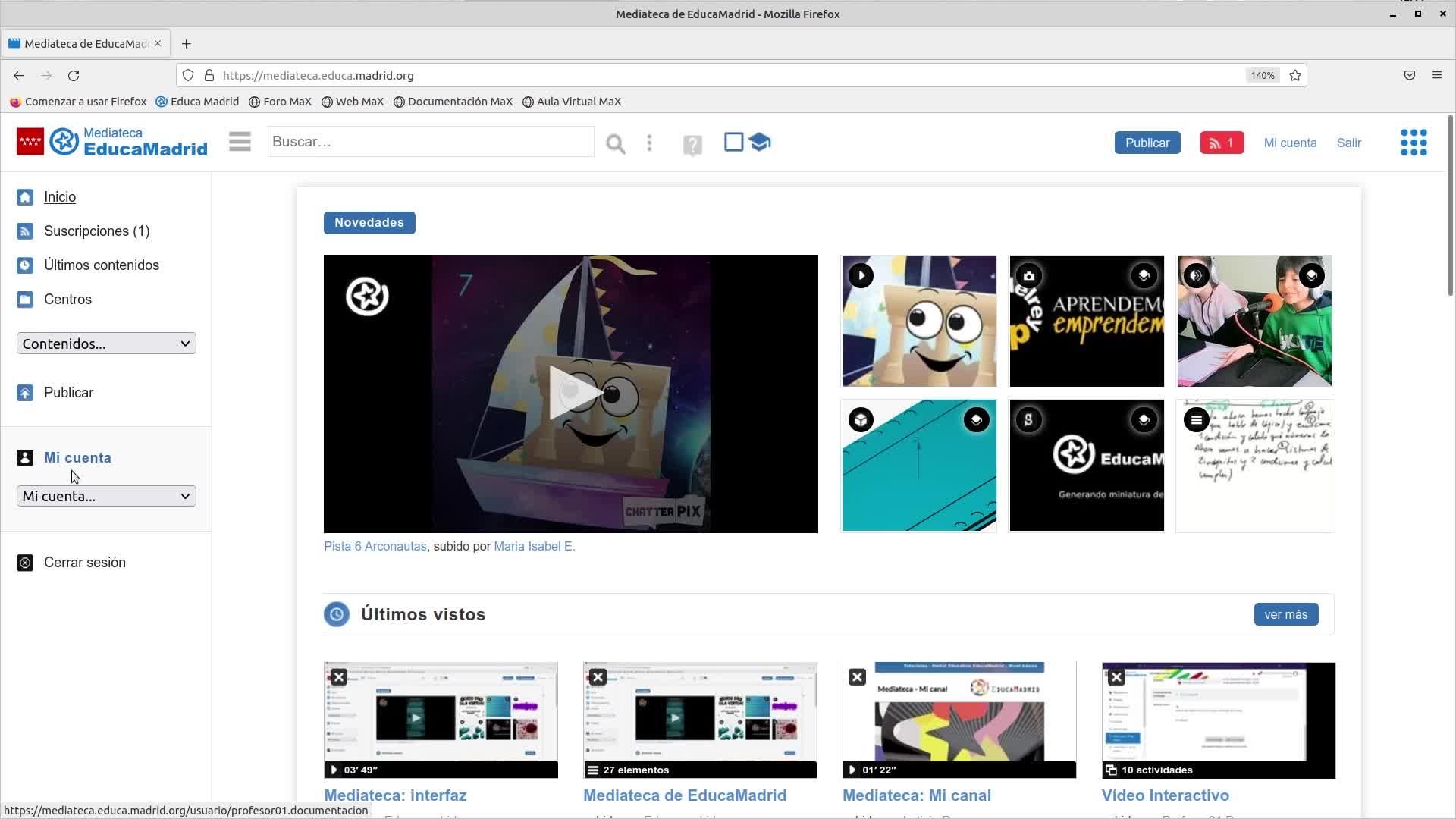Expand the Mi cuenta dropdown
1456x819 pixels.
[106, 496]
